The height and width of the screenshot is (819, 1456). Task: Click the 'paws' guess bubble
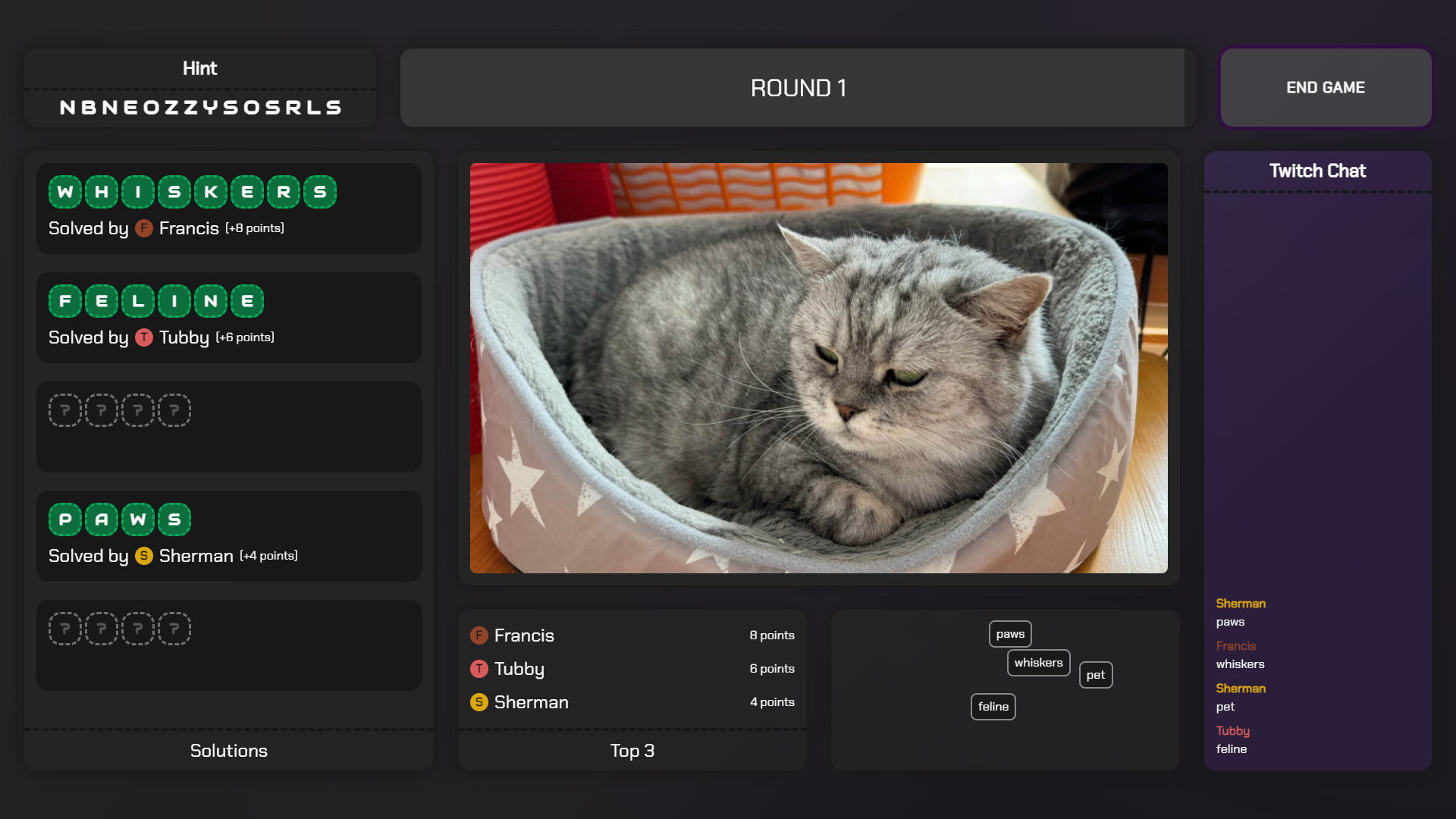click(x=1010, y=634)
